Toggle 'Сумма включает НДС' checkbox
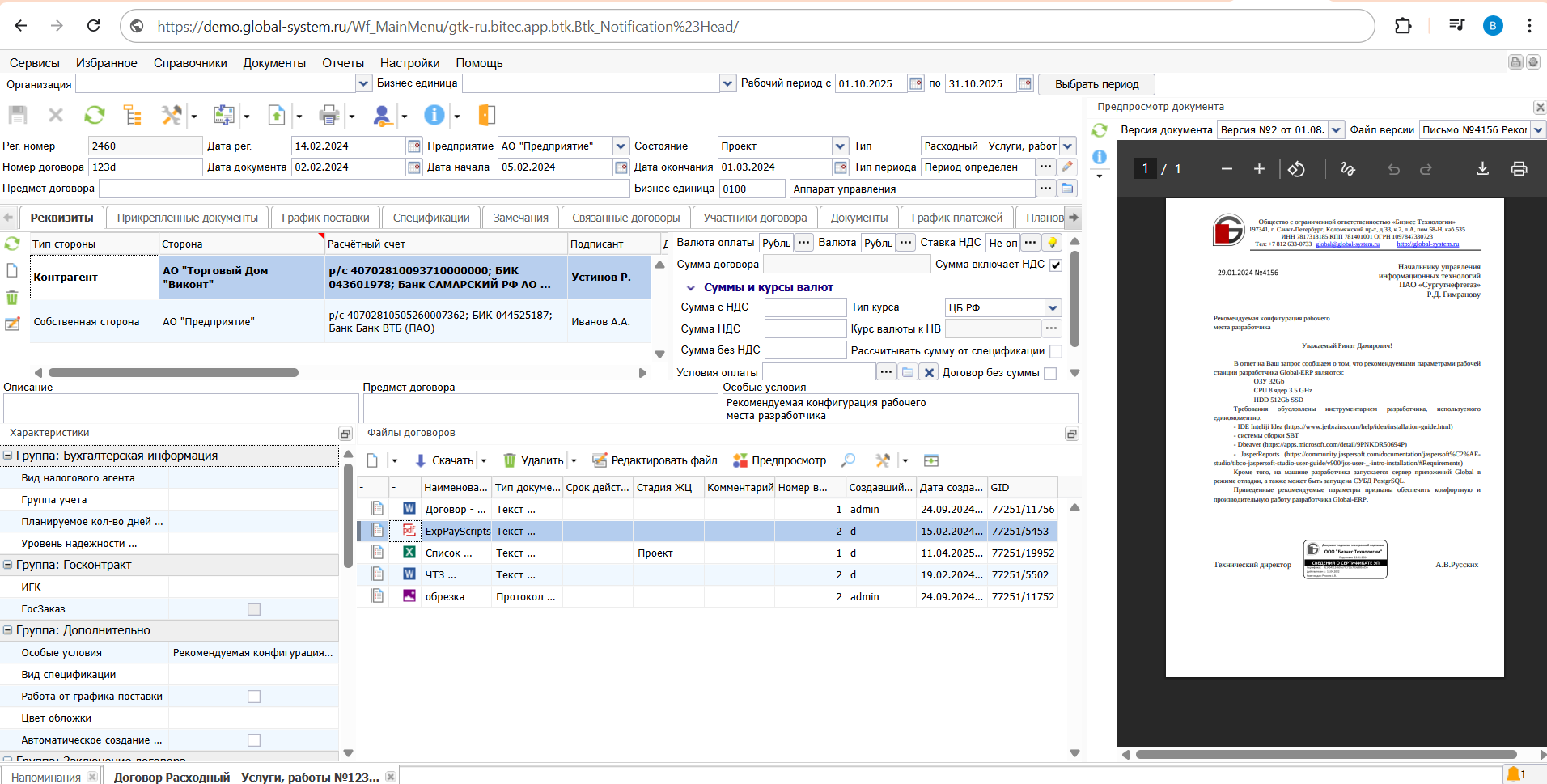This screenshot has height=784, width=1547. point(1055,265)
